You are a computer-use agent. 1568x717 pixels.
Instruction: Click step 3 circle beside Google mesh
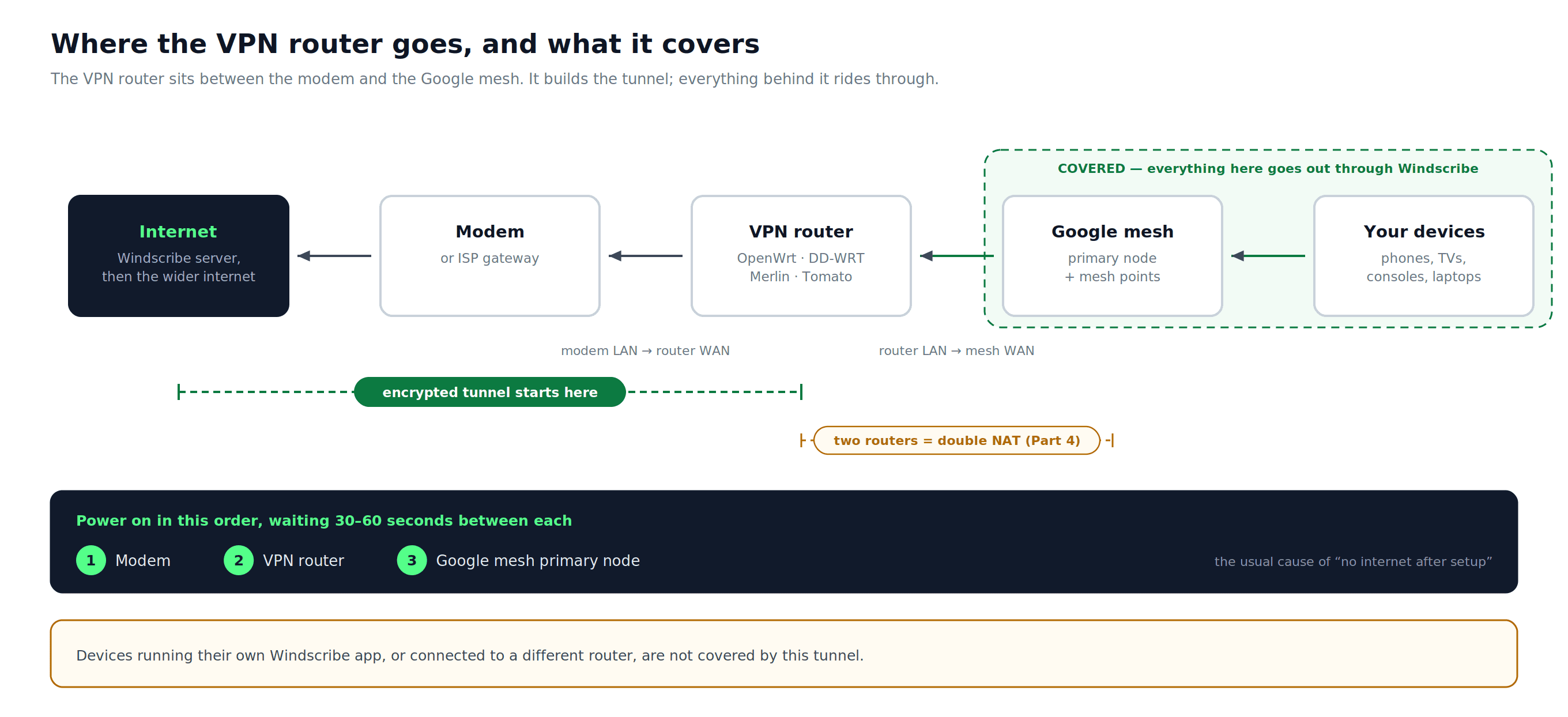click(x=412, y=560)
